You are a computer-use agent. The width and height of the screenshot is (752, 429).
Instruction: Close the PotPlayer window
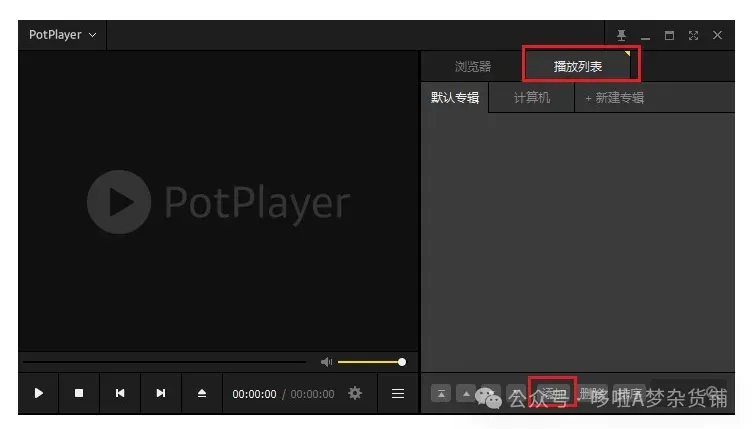coord(717,35)
